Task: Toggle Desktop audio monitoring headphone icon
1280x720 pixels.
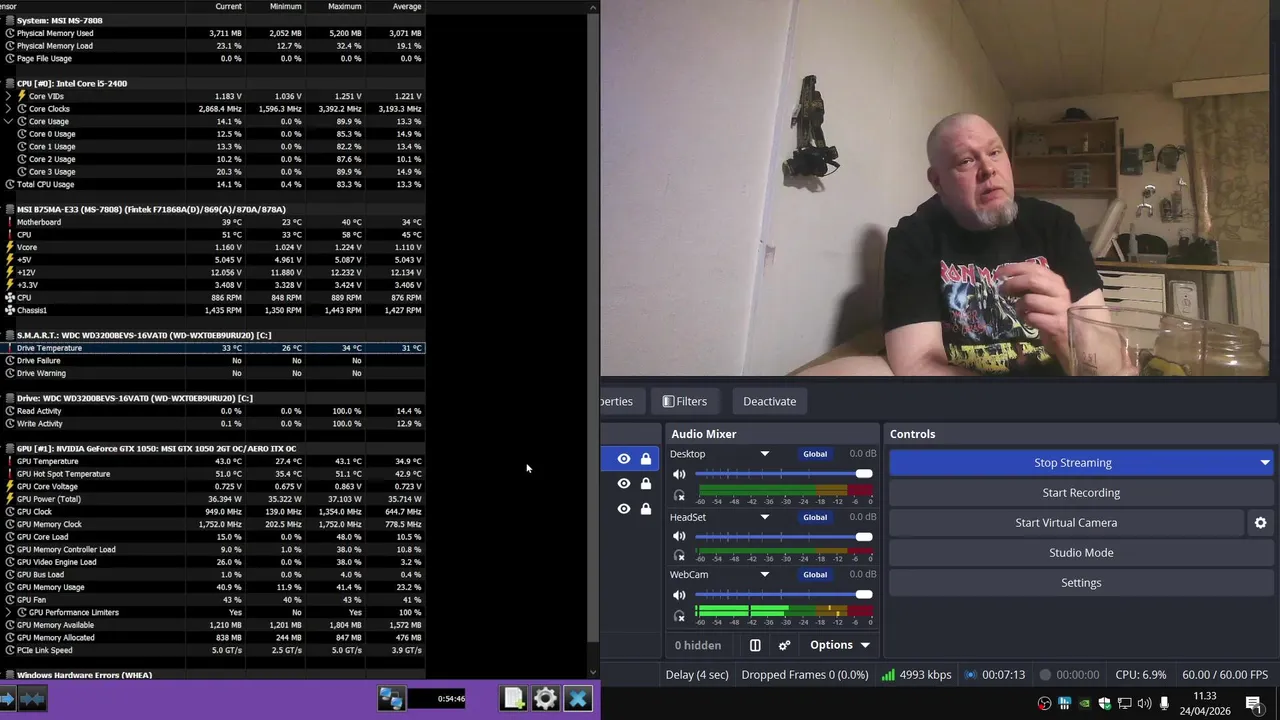Action: click(x=679, y=495)
